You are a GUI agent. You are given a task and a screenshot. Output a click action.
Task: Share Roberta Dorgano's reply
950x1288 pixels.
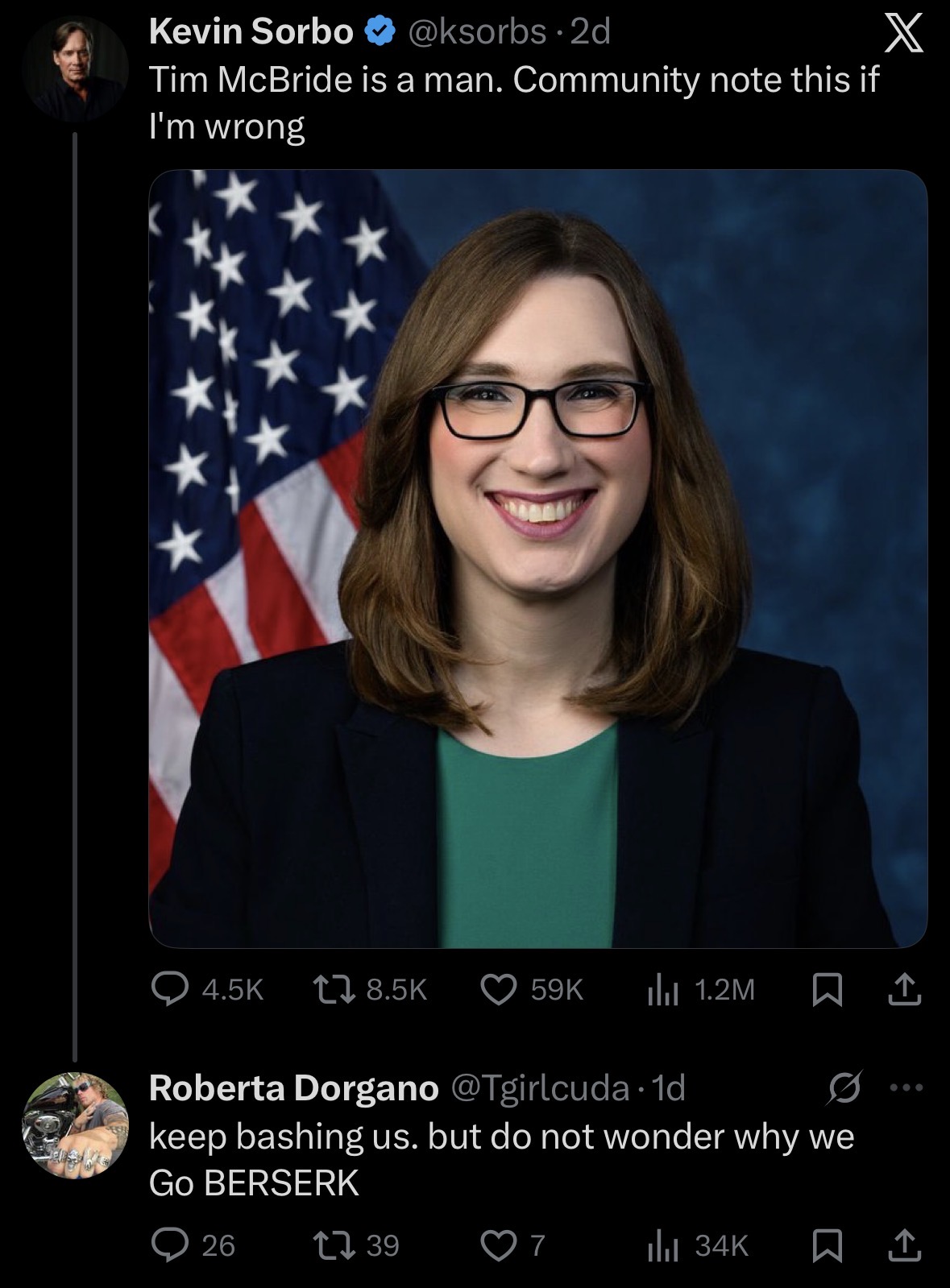tap(904, 1245)
